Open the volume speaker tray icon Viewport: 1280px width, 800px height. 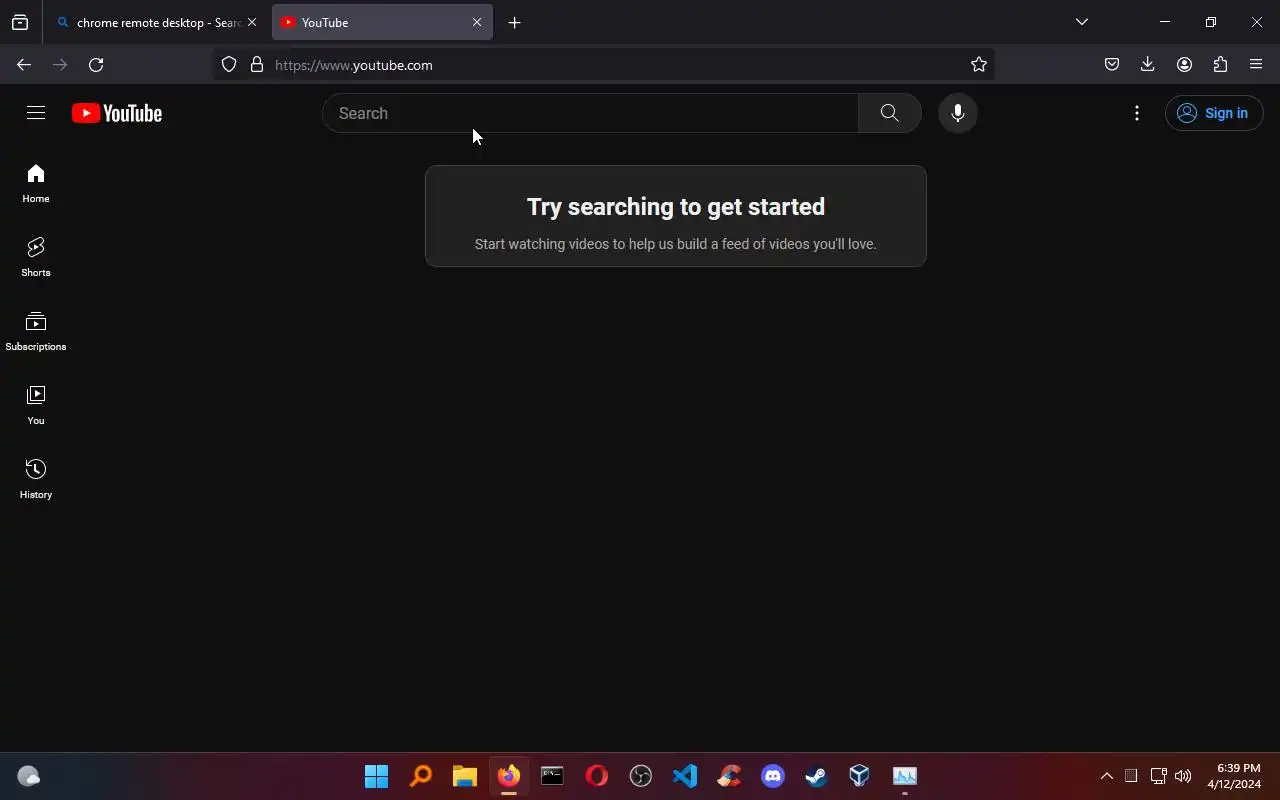pos(1184,776)
